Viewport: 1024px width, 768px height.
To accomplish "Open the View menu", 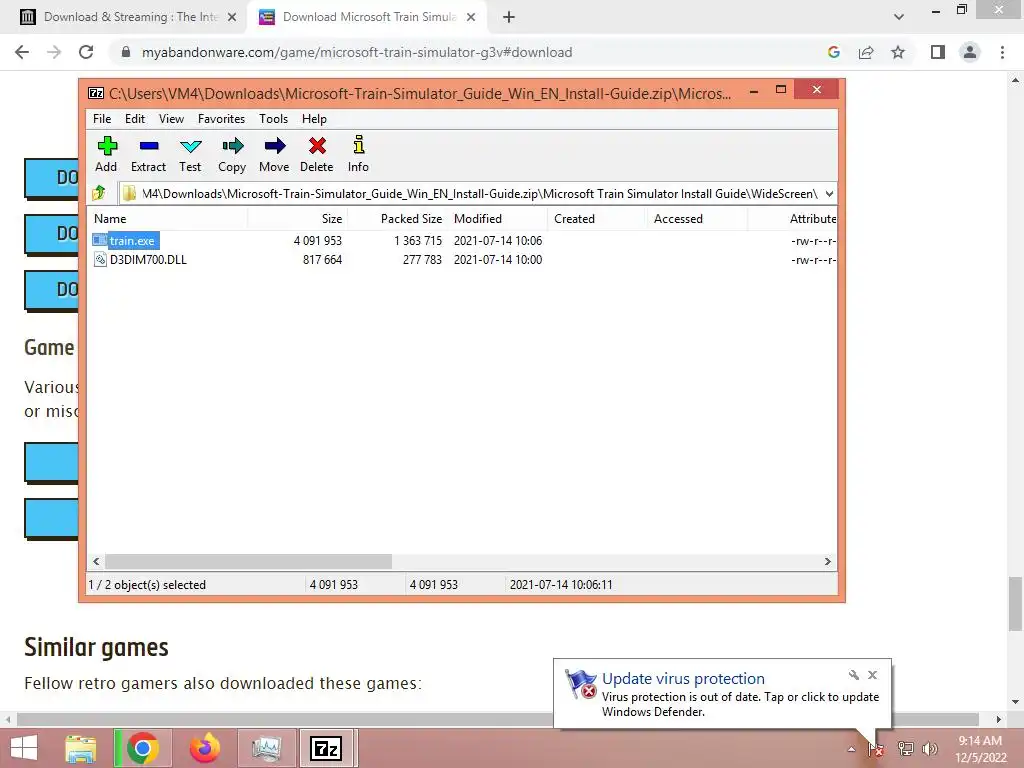I will [x=171, y=119].
